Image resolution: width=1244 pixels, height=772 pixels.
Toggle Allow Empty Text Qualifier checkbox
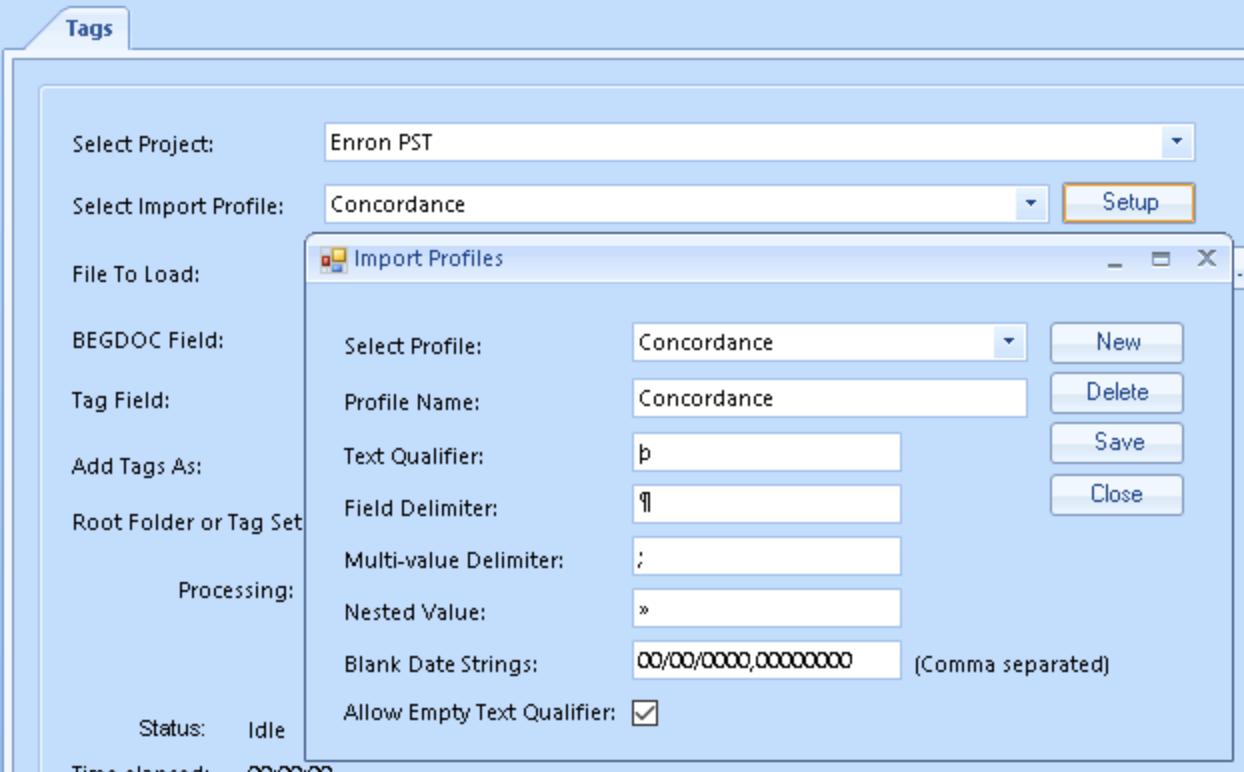click(645, 713)
